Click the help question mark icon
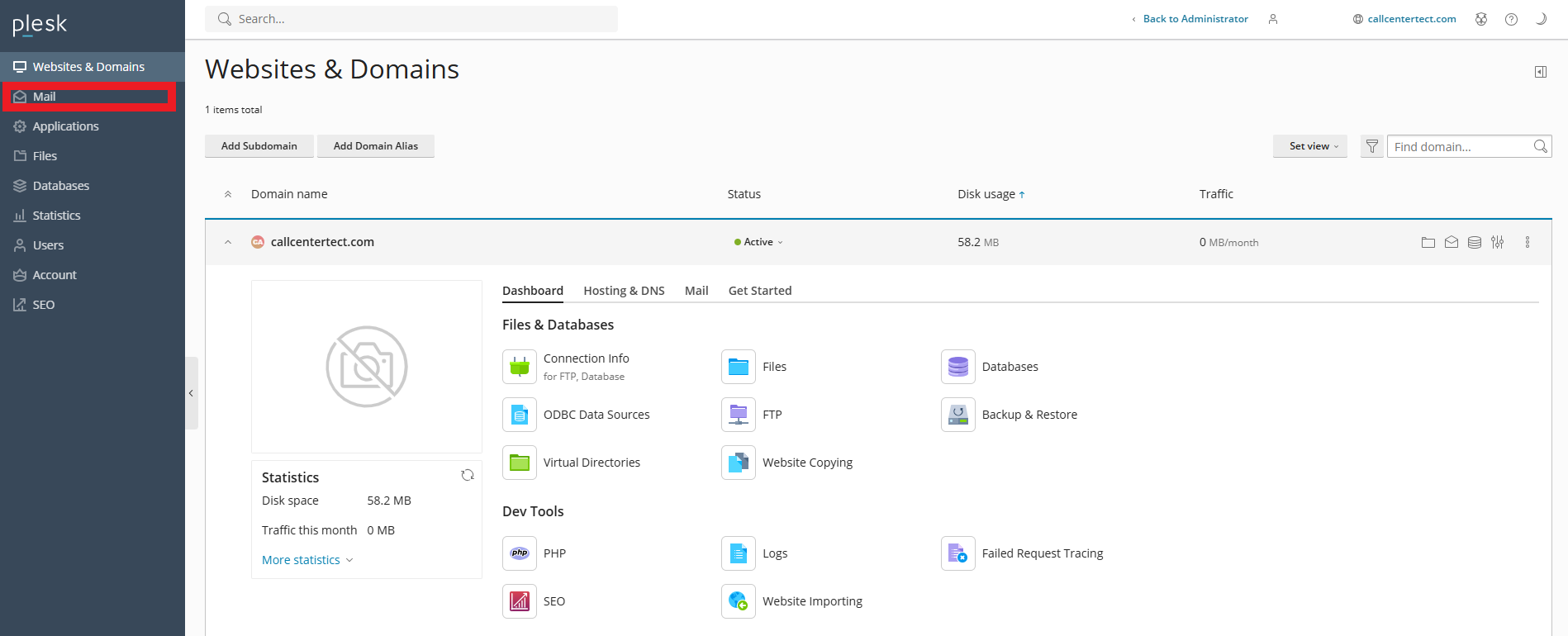Image resolution: width=1568 pixels, height=636 pixels. (x=1511, y=19)
